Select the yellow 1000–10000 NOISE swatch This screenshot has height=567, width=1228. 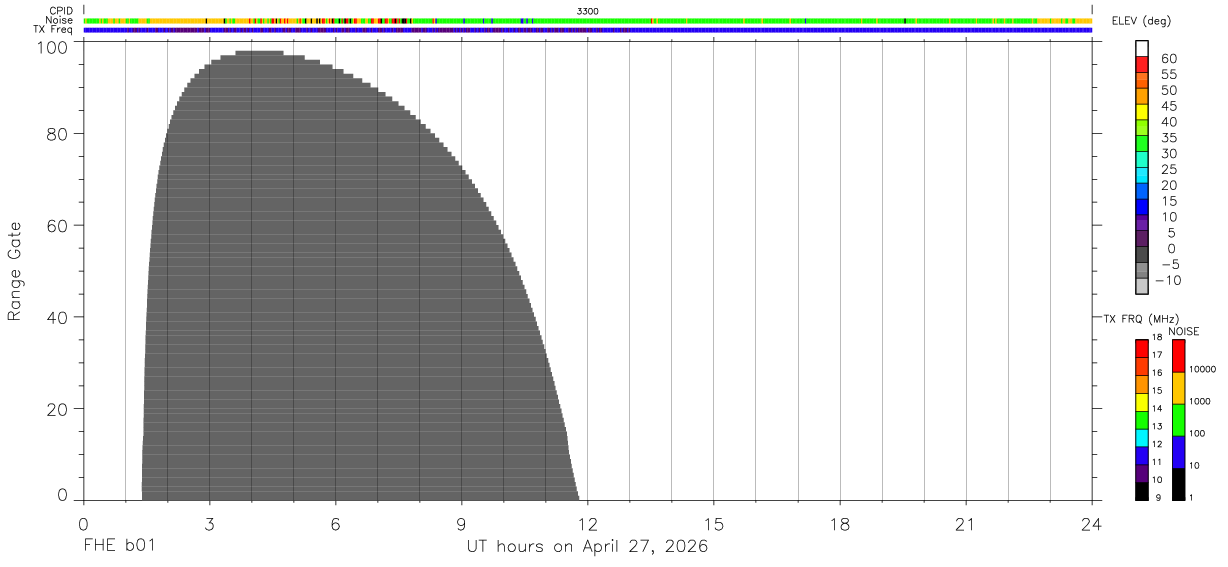1178,388
